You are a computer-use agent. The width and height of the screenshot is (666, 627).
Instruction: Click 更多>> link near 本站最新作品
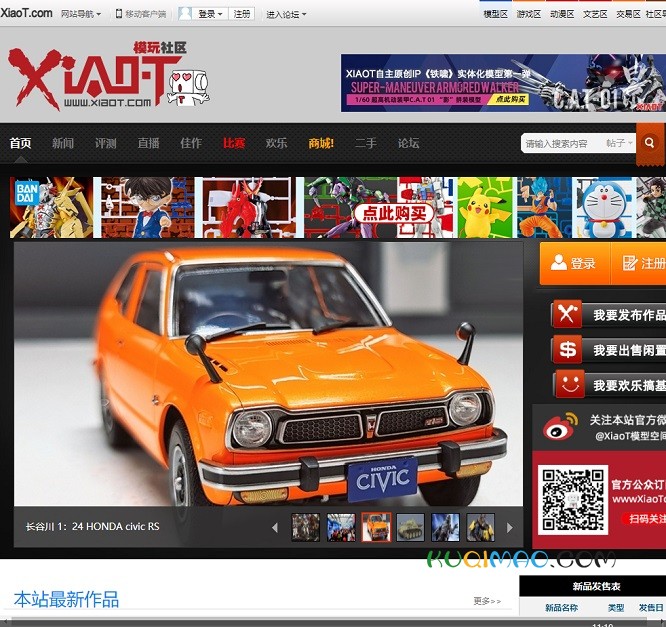tap(487, 601)
